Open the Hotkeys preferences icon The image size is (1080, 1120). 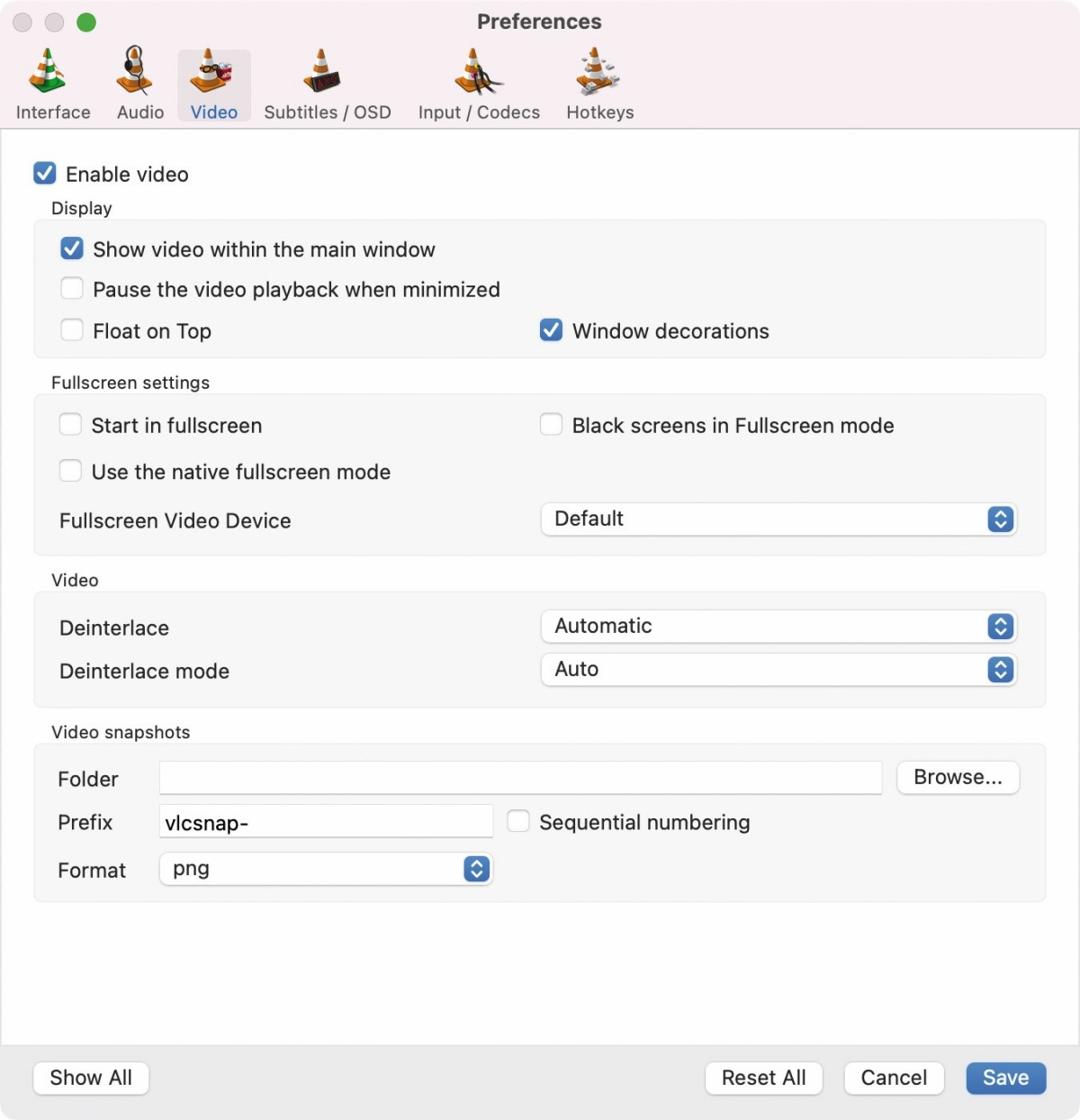pyautogui.click(x=598, y=72)
